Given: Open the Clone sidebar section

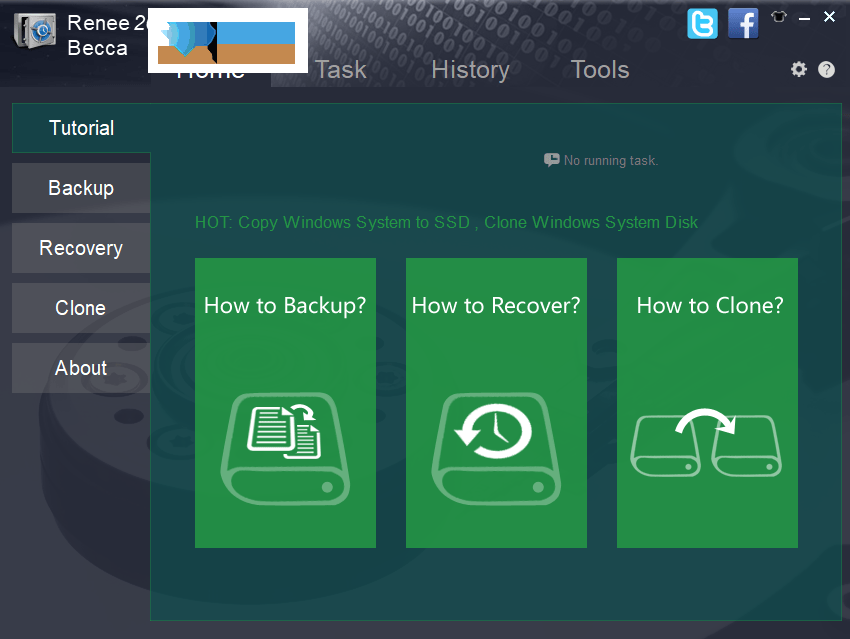Looking at the screenshot, I should pyautogui.click(x=81, y=308).
